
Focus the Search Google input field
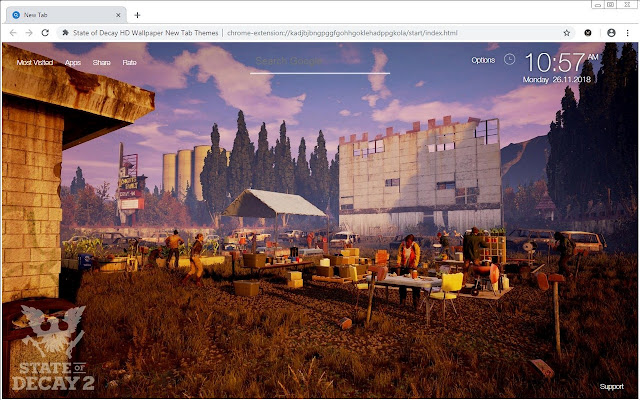[x=320, y=62]
